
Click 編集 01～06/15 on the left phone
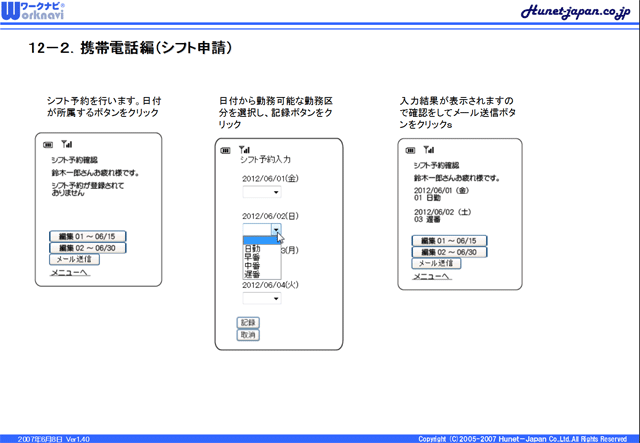click(87, 236)
